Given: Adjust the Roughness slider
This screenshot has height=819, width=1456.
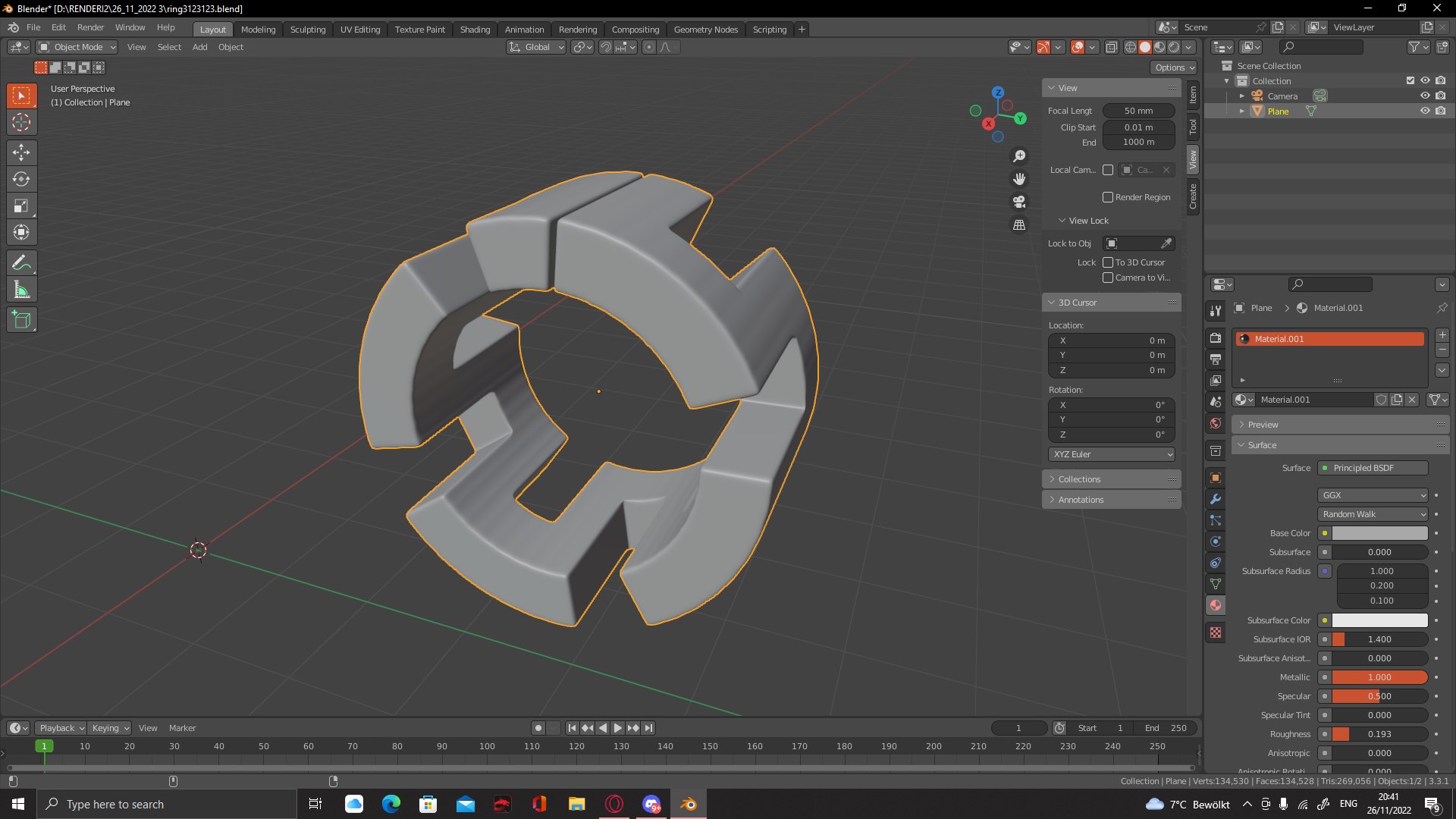Looking at the screenshot, I should tap(1379, 734).
